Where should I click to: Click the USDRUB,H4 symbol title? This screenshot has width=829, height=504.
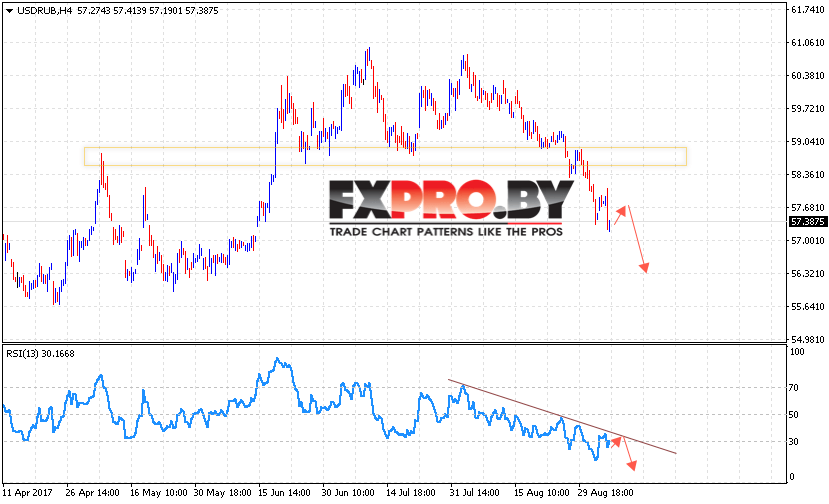pos(45,11)
